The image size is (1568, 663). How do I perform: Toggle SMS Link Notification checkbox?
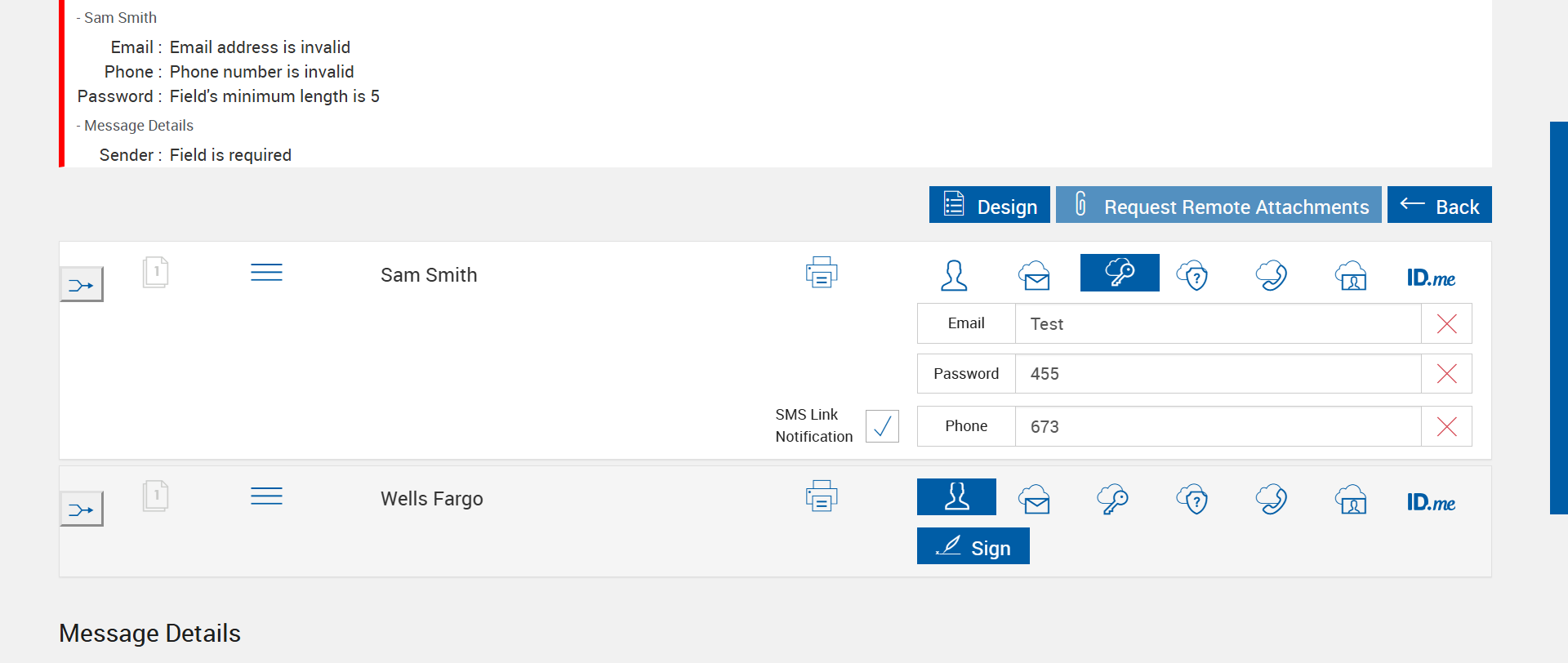[x=882, y=426]
